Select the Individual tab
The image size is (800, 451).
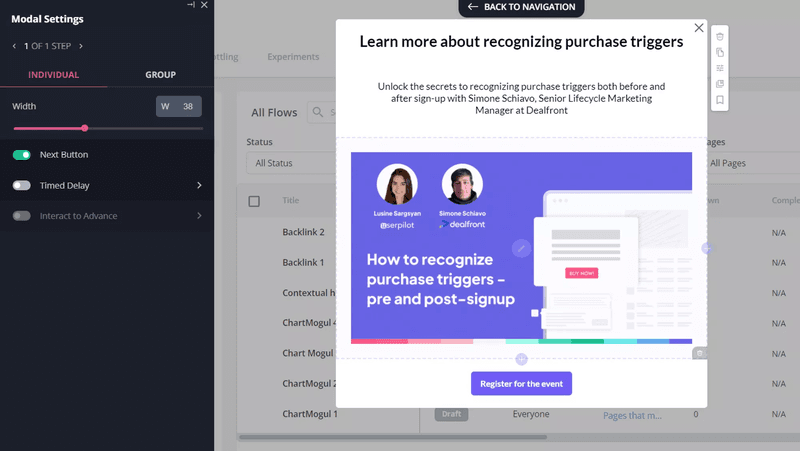[53, 75]
